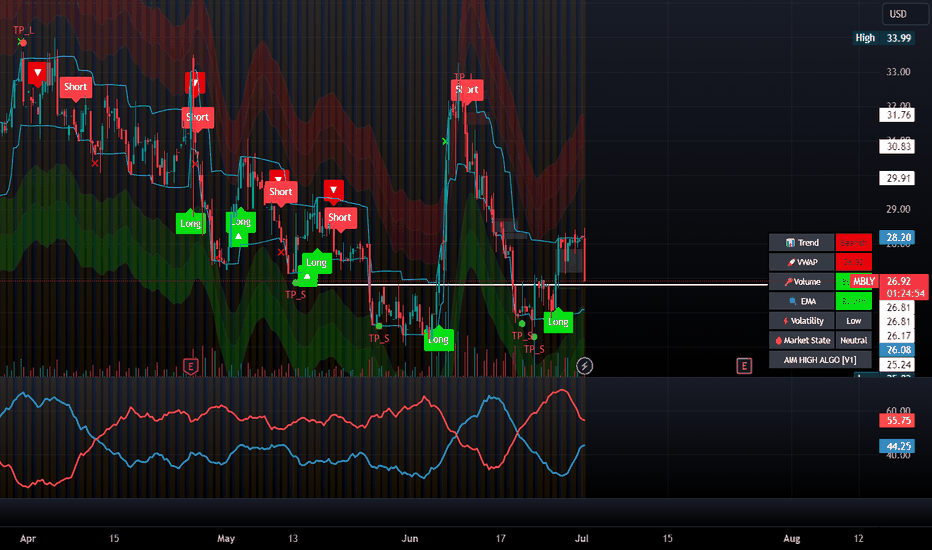Click the Jul label on the time axis

pyautogui.click(x=582, y=539)
